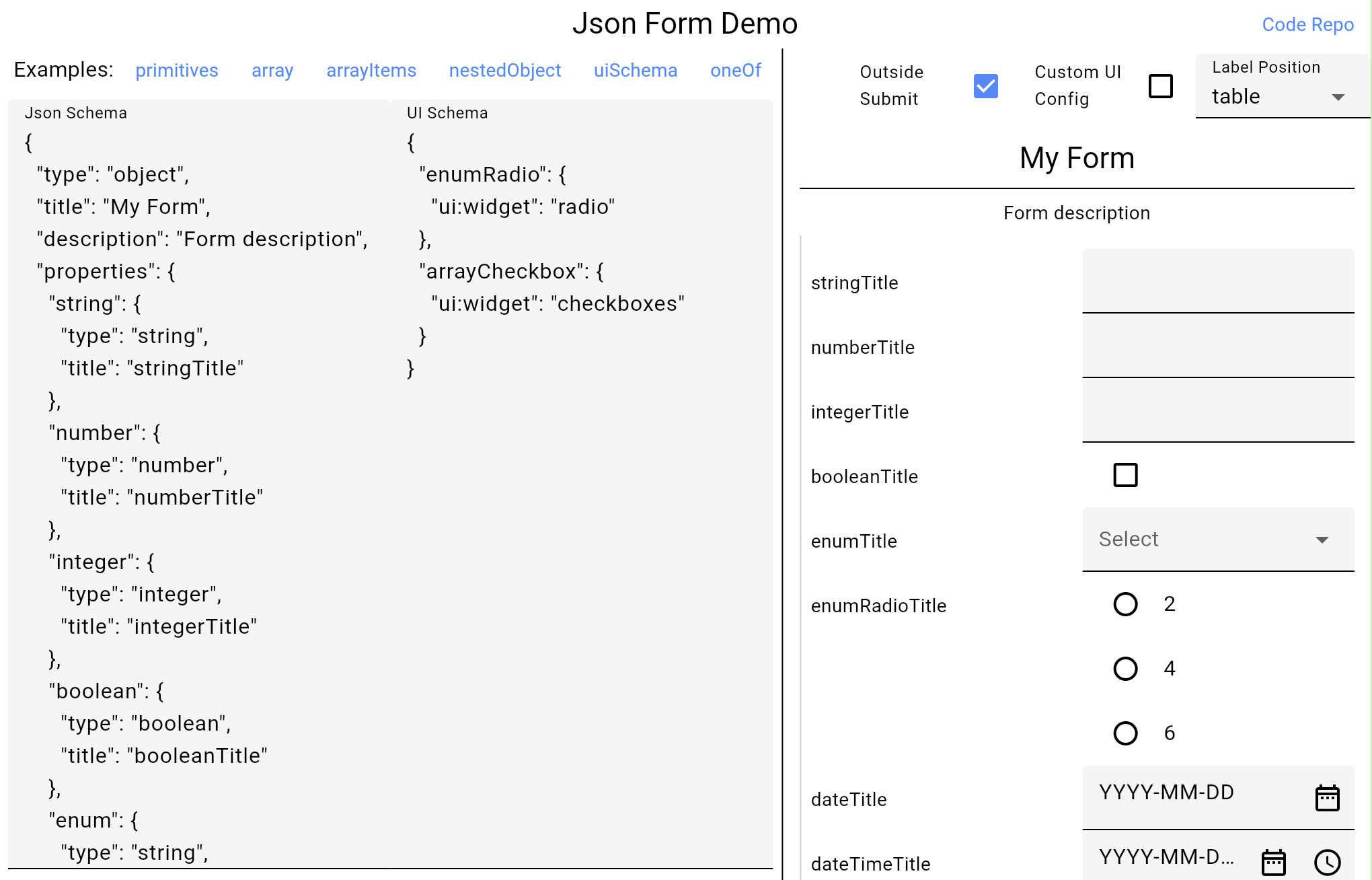1372x880 pixels.
Task: Open the dateTimeTitle clock time picker
Action: click(1327, 862)
